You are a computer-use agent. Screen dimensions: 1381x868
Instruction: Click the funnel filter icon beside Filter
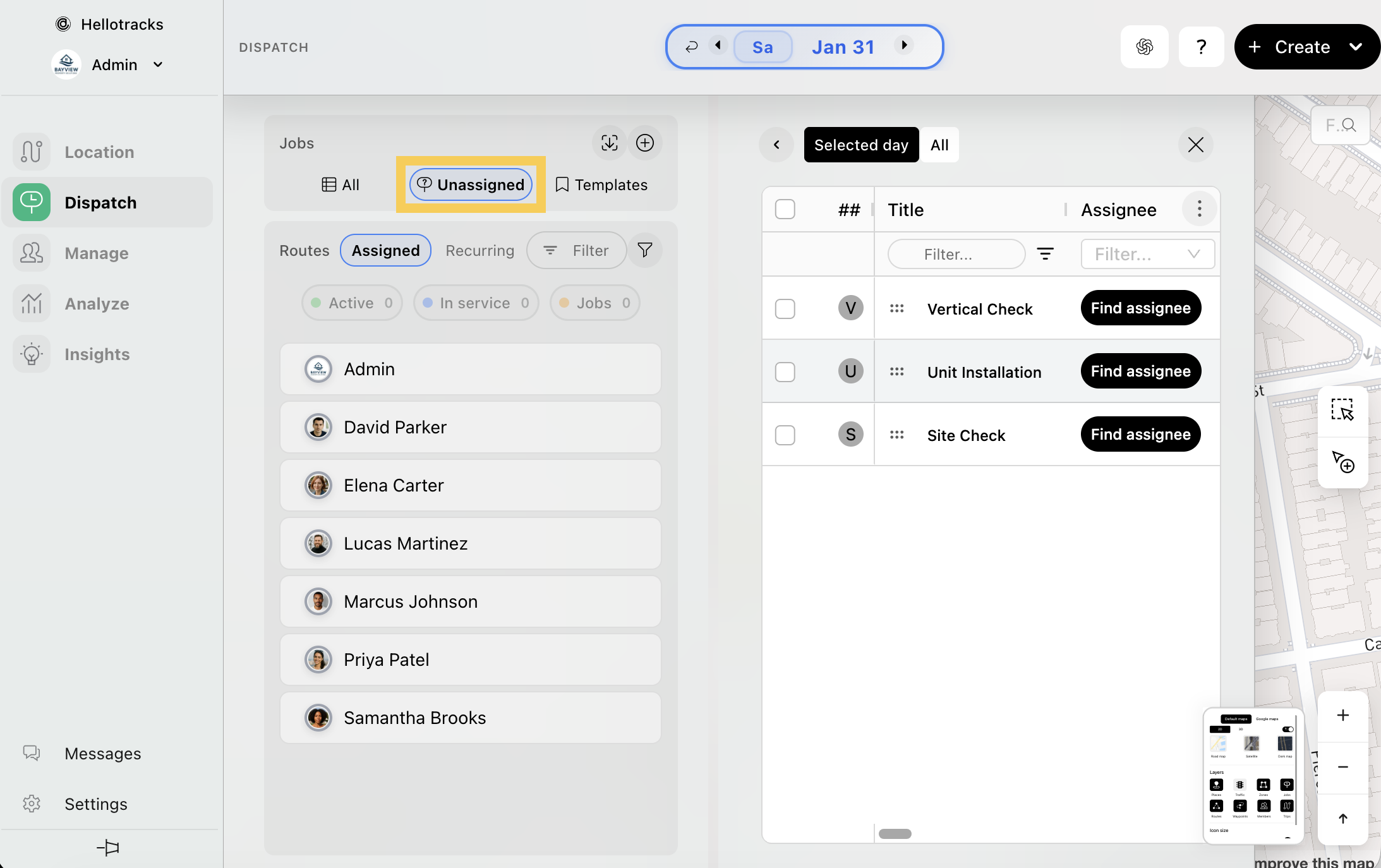pyautogui.click(x=644, y=250)
